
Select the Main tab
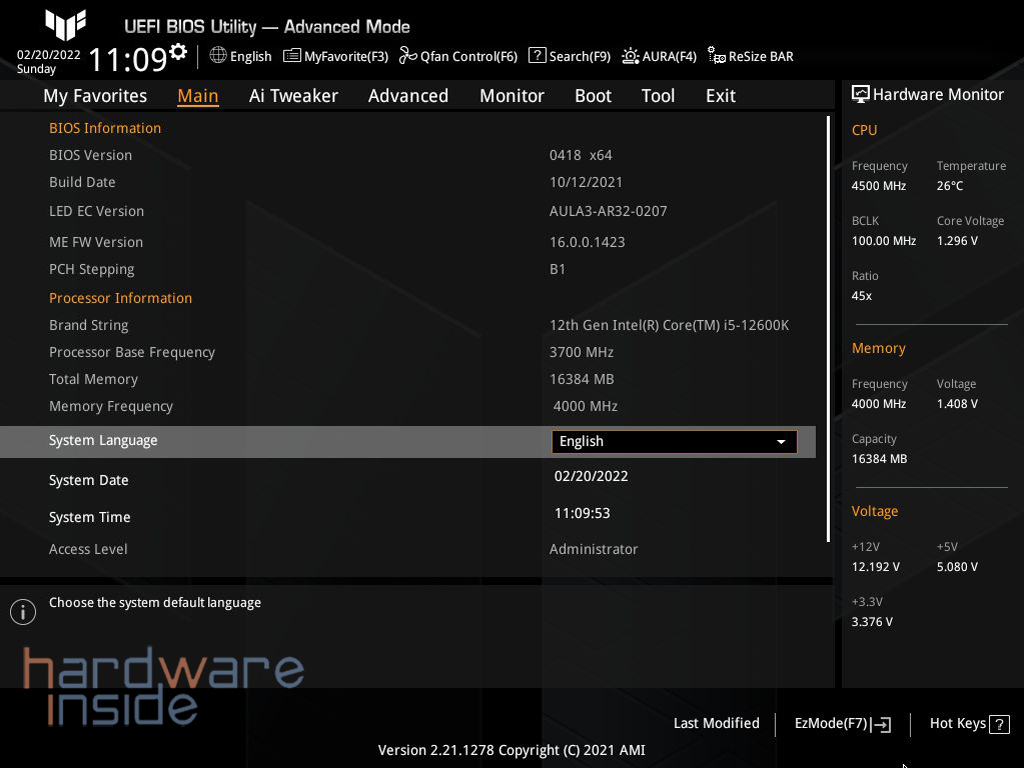(198, 96)
